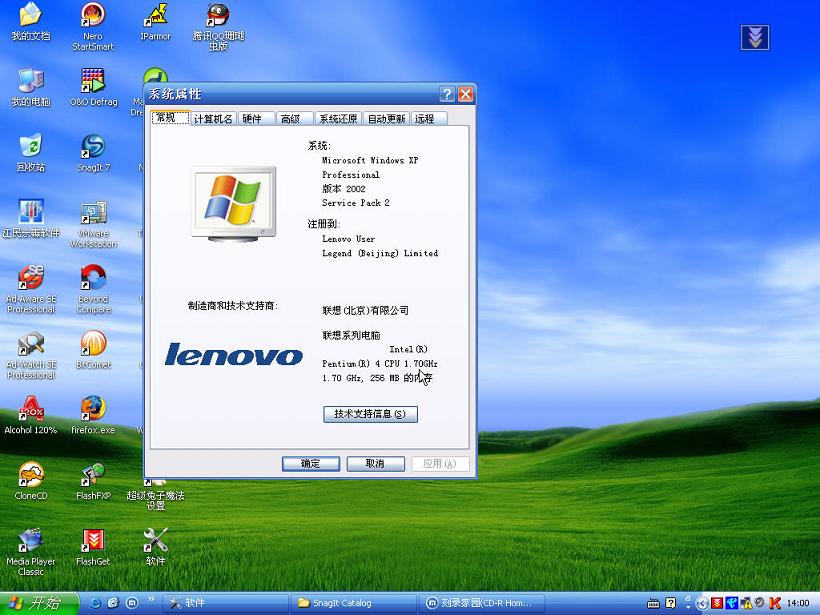Go to the 远程 tab

(x=429, y=119)
